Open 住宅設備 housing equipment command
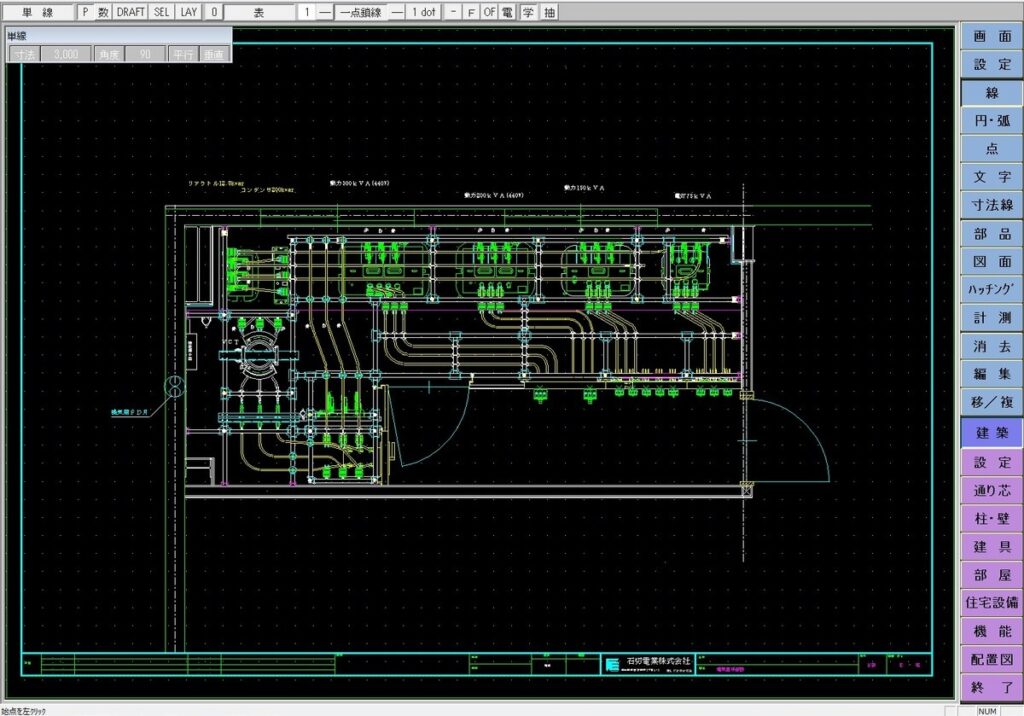The width and height of the screenshot is (1024, 716). [x=991, y=603]
